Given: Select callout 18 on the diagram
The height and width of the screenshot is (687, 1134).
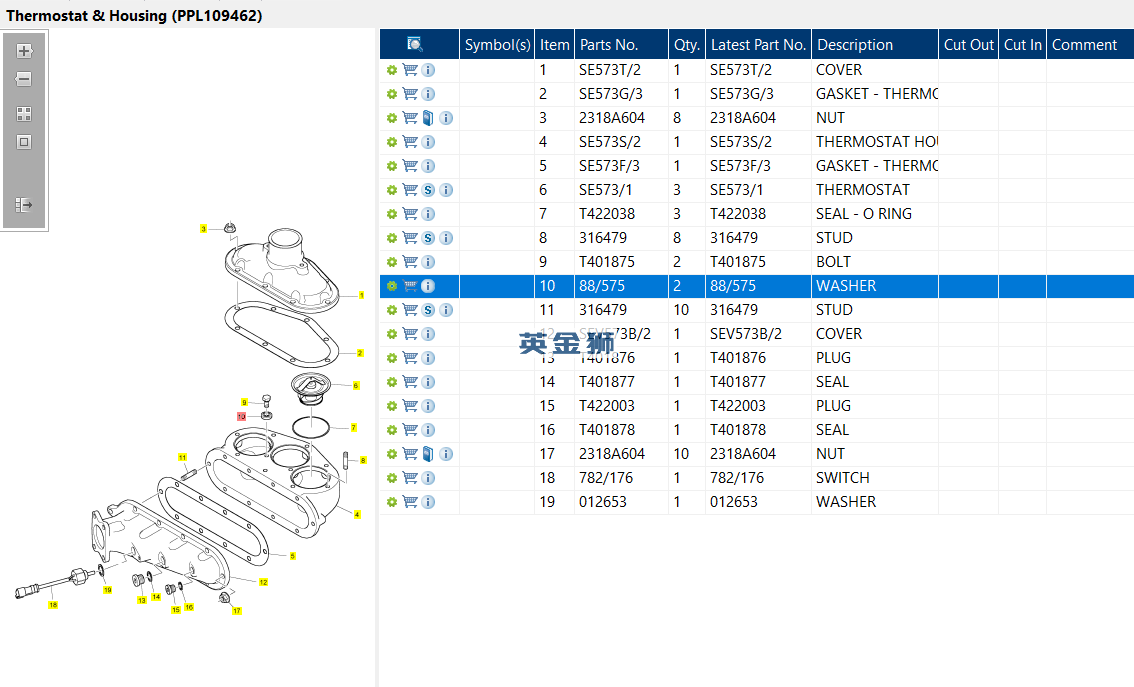Looking at the screenshot, I should (x=53, y=605).
